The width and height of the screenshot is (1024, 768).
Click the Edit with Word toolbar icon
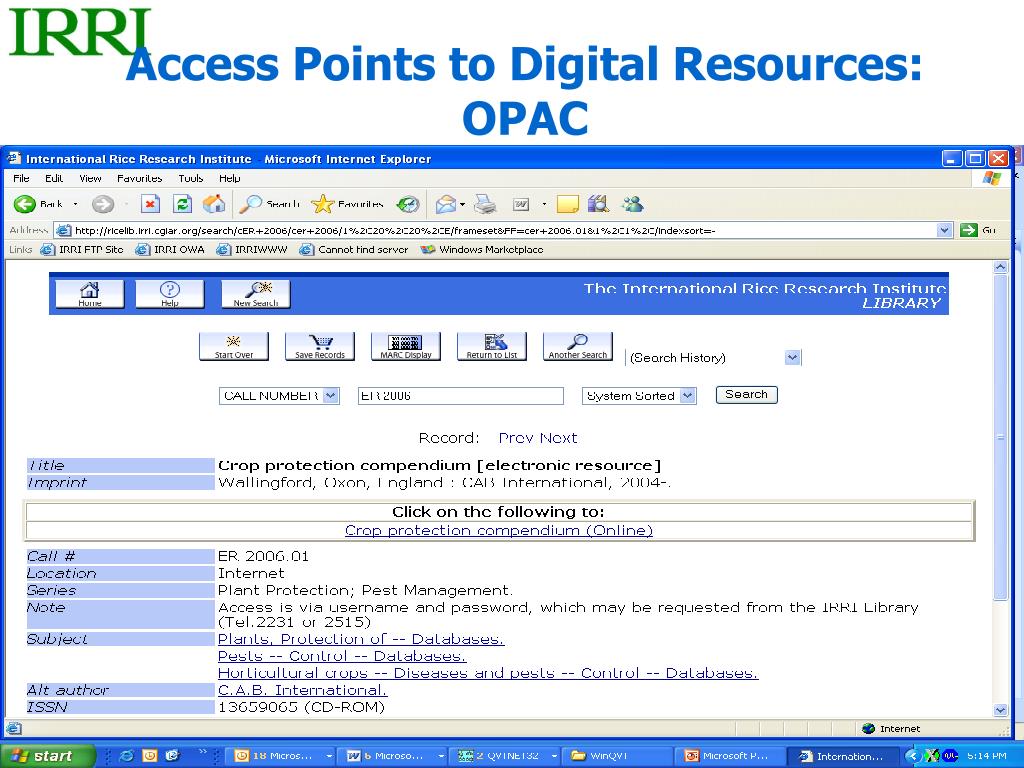[x=521, y=204]
